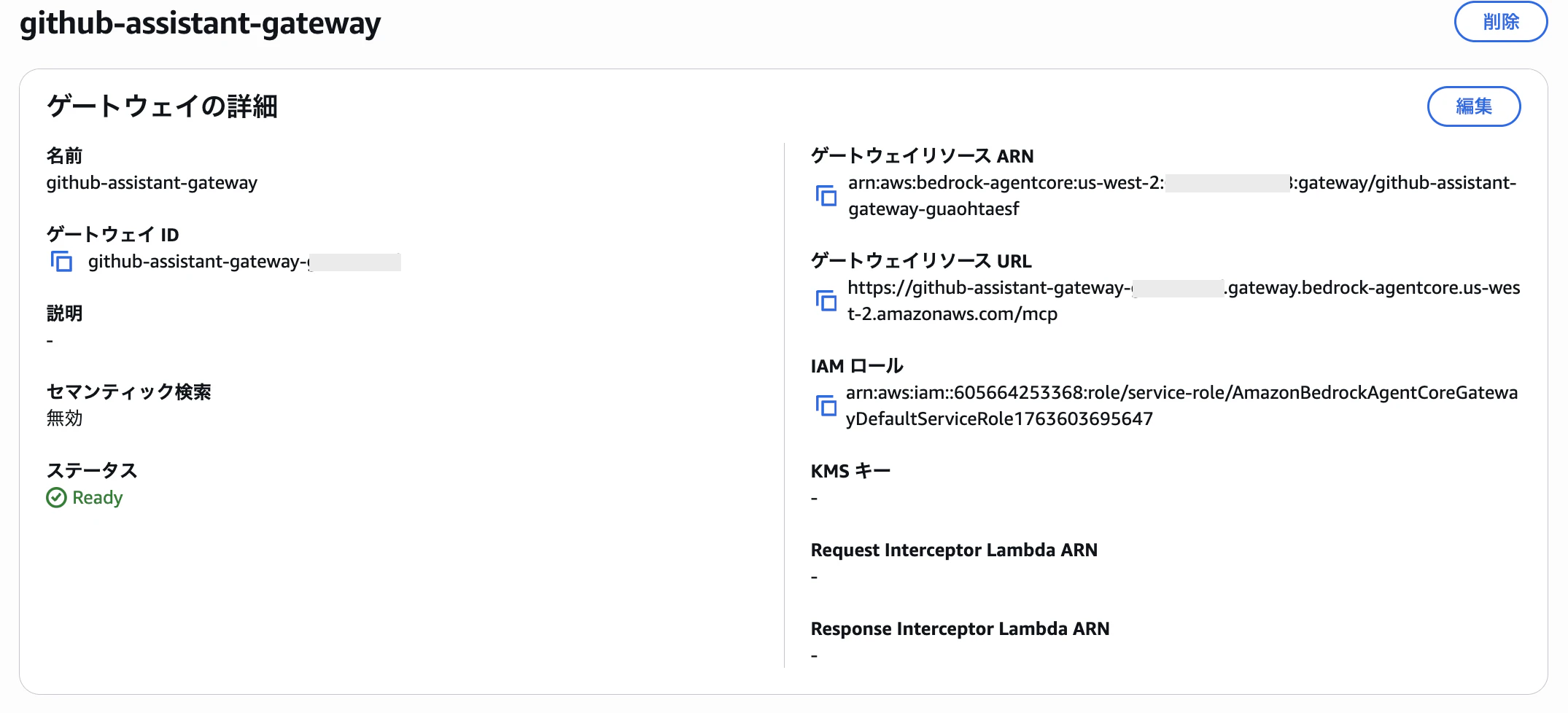Click the Ready status check icon
This screenshot has width=1568, height=713.
coord(55,497)
